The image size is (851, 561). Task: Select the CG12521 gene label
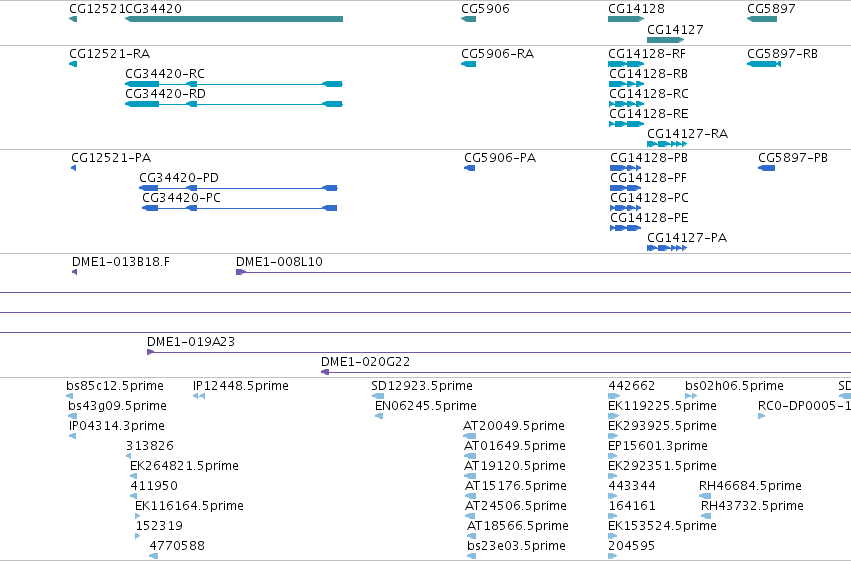pyautogui.click(x=97, y=9)
